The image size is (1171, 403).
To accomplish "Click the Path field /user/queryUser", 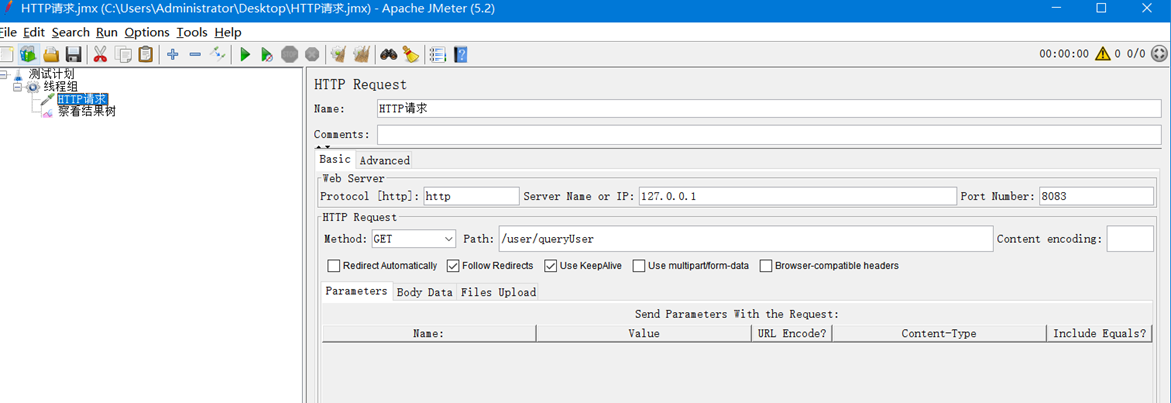I will (x=745, y=239).
